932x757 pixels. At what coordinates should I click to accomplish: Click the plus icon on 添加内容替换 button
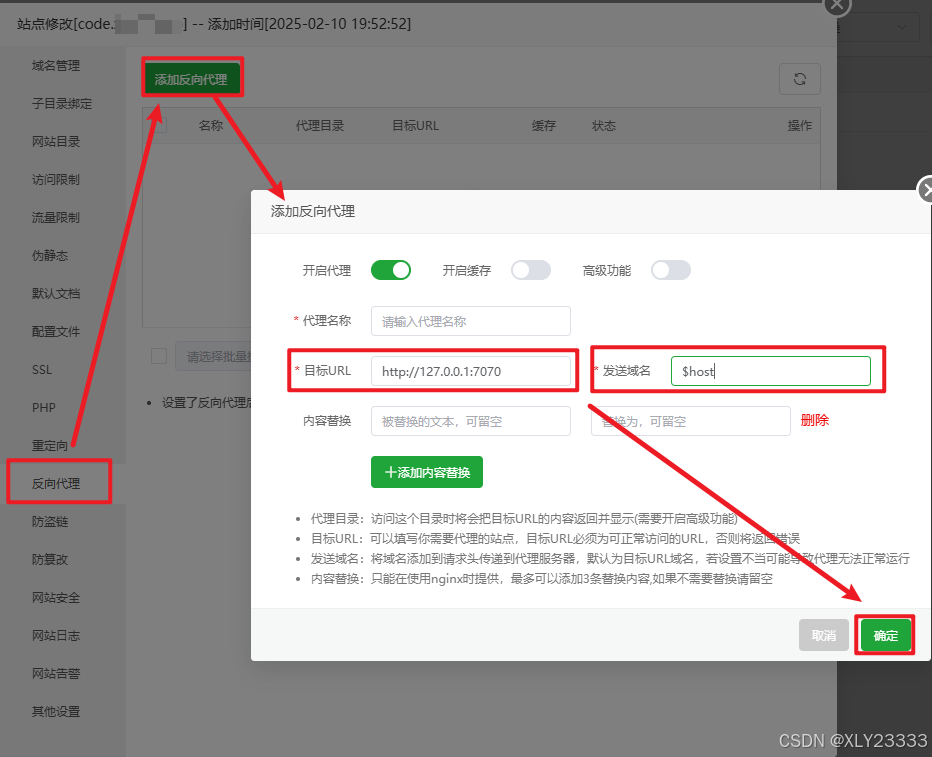(x=389, y=473)
